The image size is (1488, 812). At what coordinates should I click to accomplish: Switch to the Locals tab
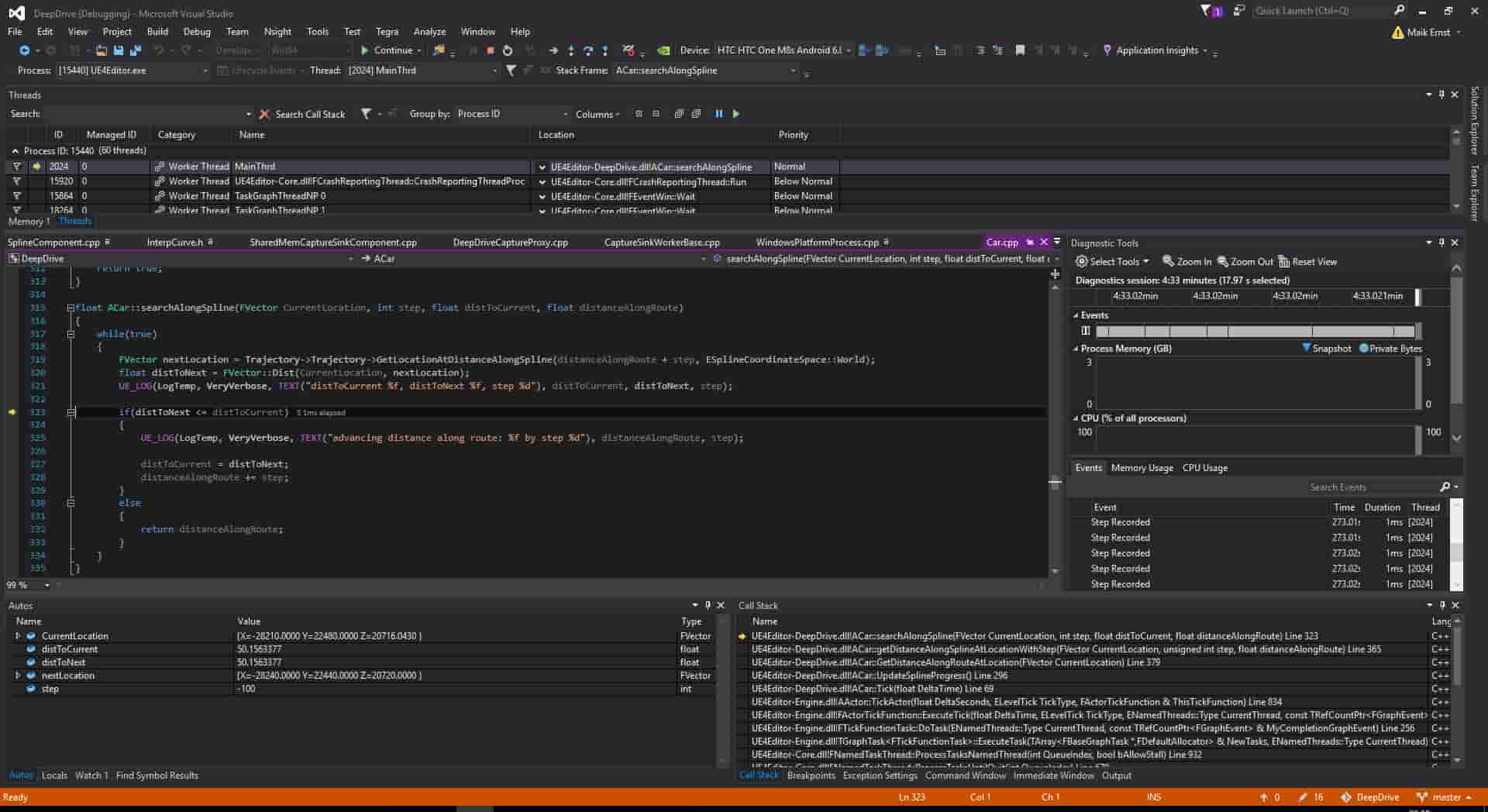coord(54,776)
